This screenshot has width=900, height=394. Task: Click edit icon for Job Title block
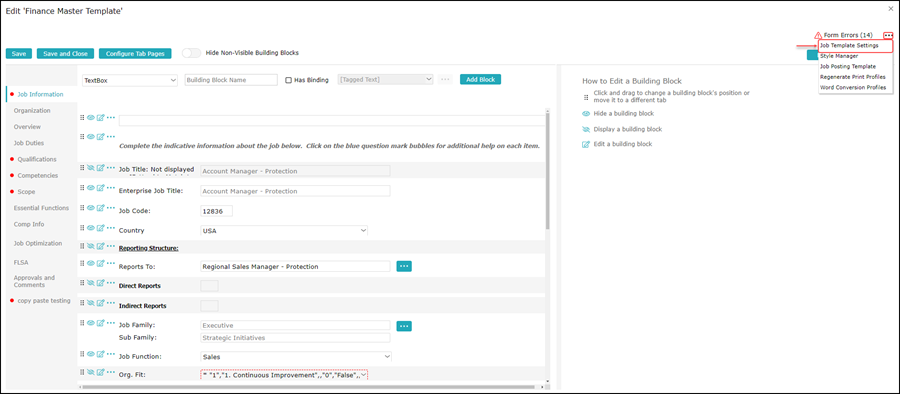tap(100, 168)
